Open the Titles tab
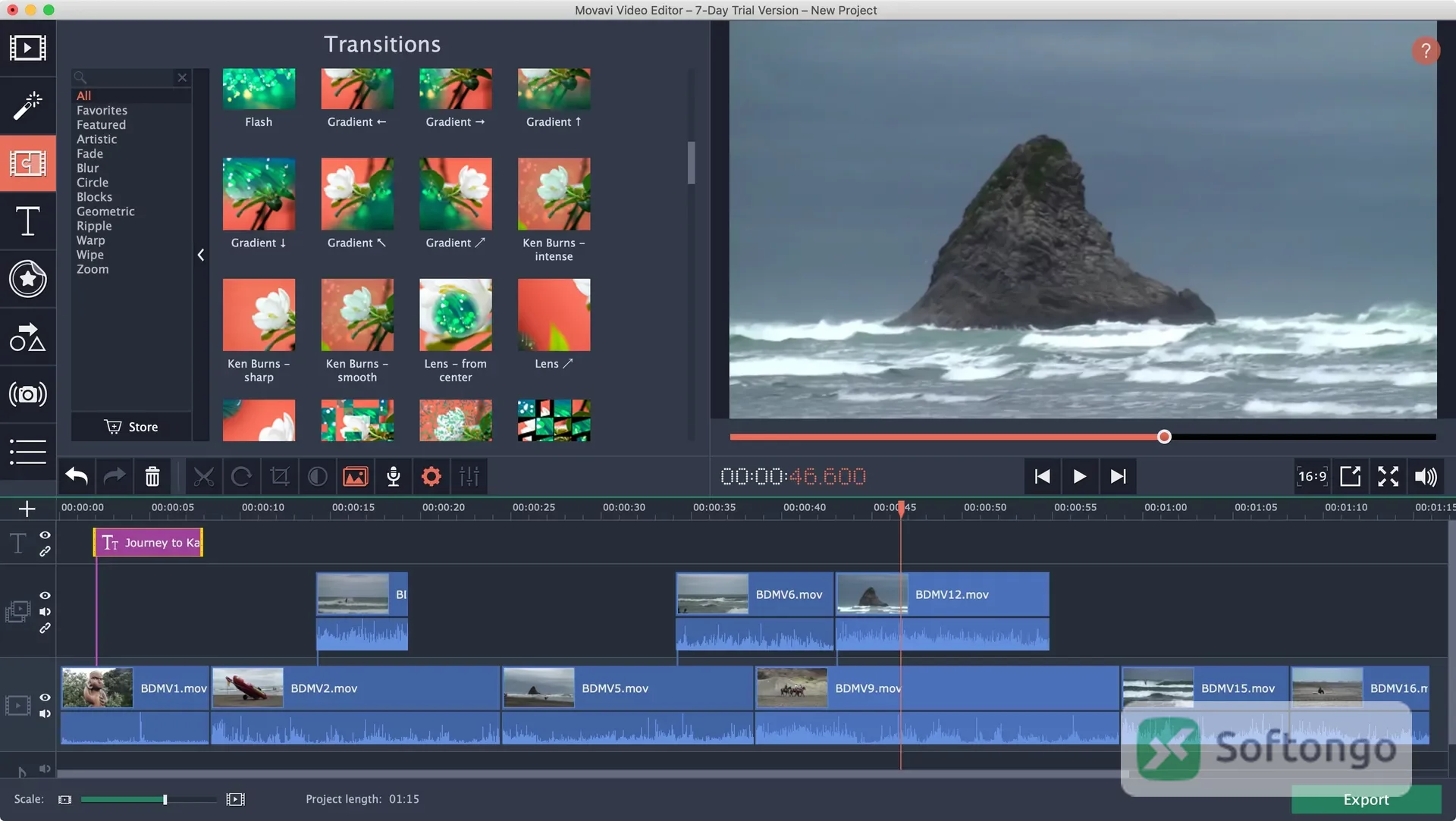Screen dimensions: 1456x821 (27, 221)
